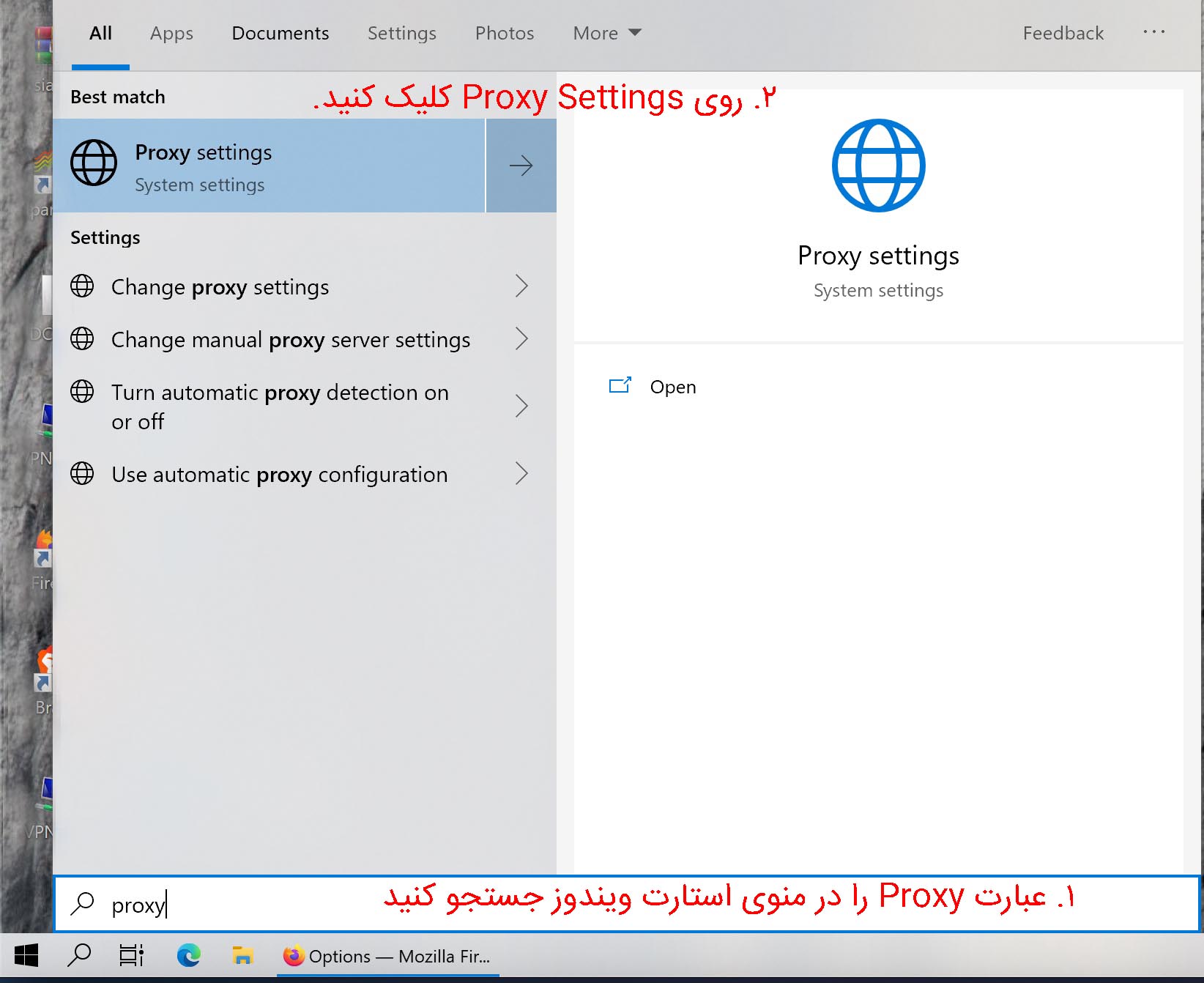Expand the Change proxy settings chevron
Image resolution: width=1204 pixels, height=983 pixels.
[x=521, y=286]
